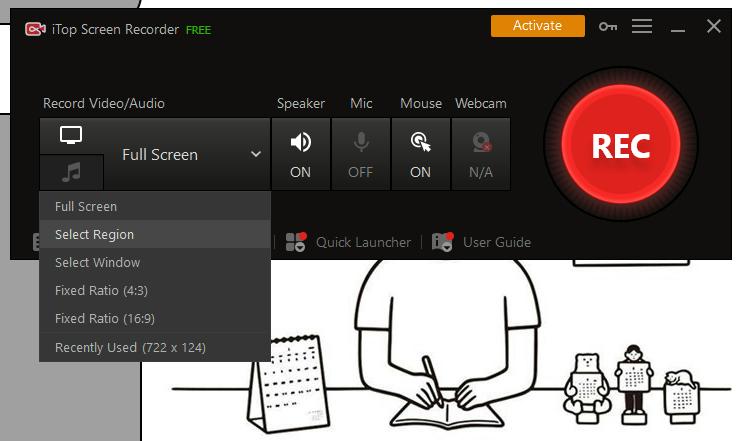This screenshot has height=441, width=748.
Task: Select Recently Used (722 x 124)
Action: pyautogui.click(x=155, y=347)
